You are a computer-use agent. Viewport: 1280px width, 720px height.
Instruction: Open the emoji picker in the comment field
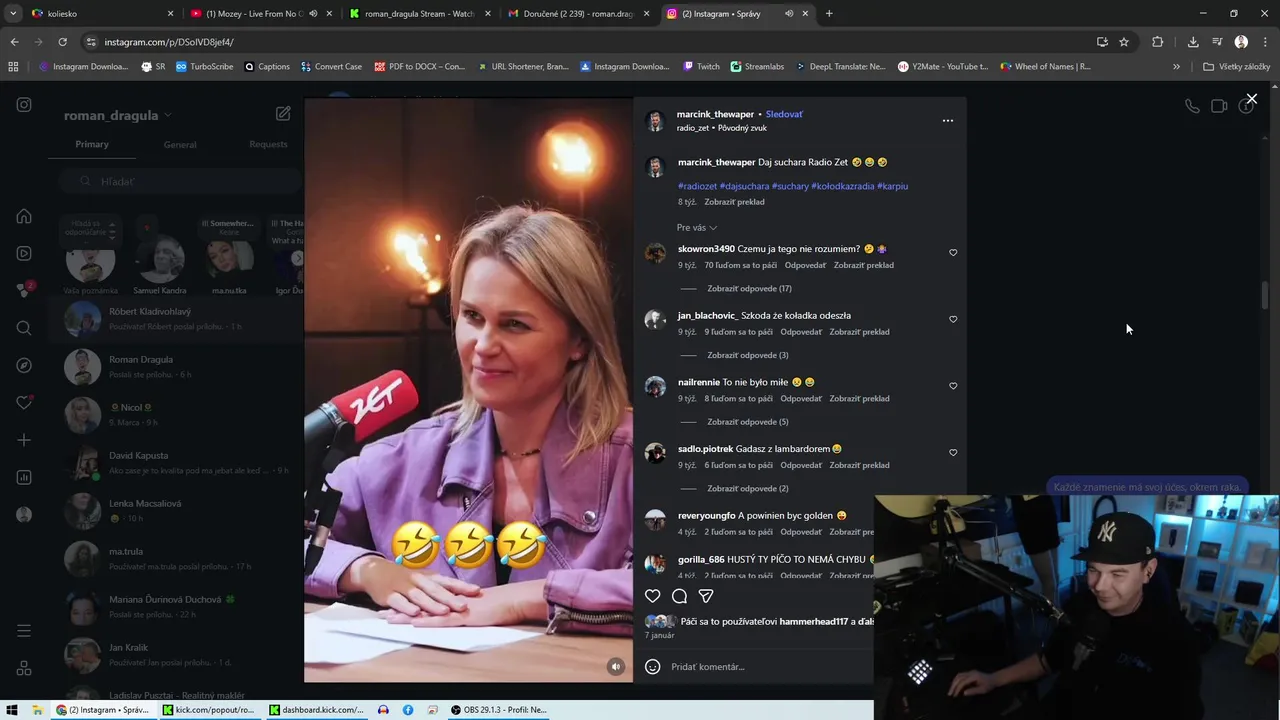pos(652,667)
